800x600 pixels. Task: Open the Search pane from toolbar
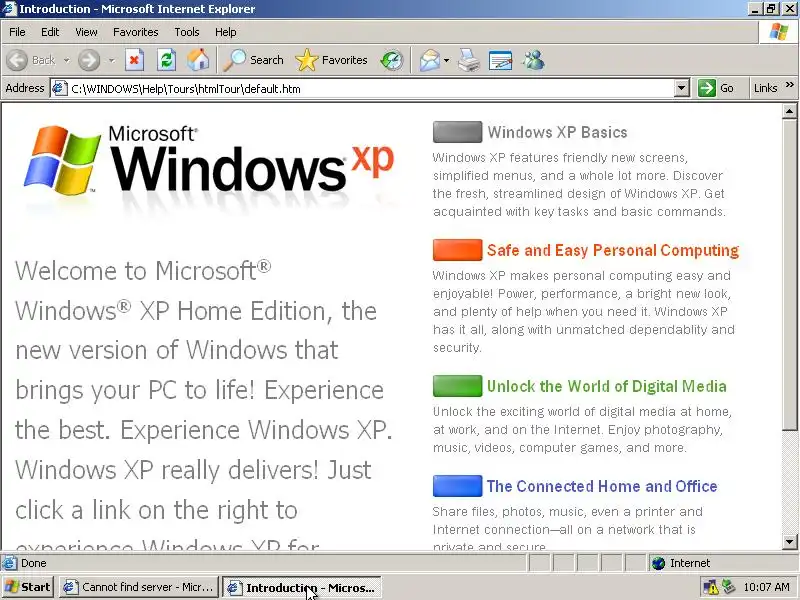[x=254, y=60]
